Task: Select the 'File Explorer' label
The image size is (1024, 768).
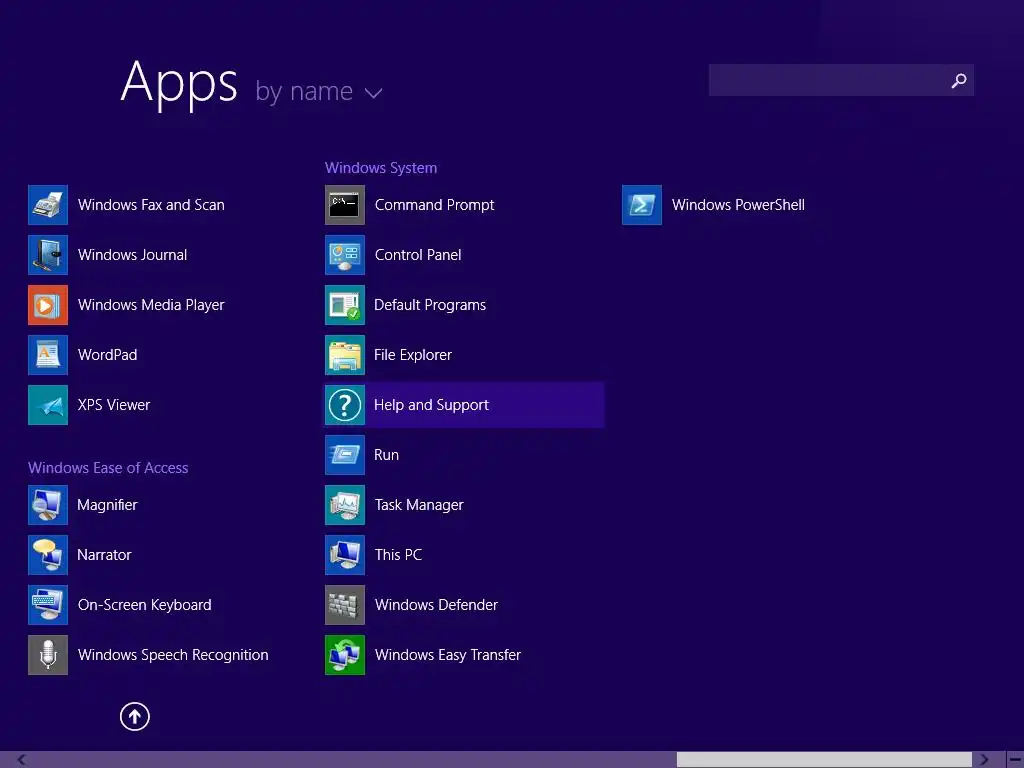Action: [413, 355]
